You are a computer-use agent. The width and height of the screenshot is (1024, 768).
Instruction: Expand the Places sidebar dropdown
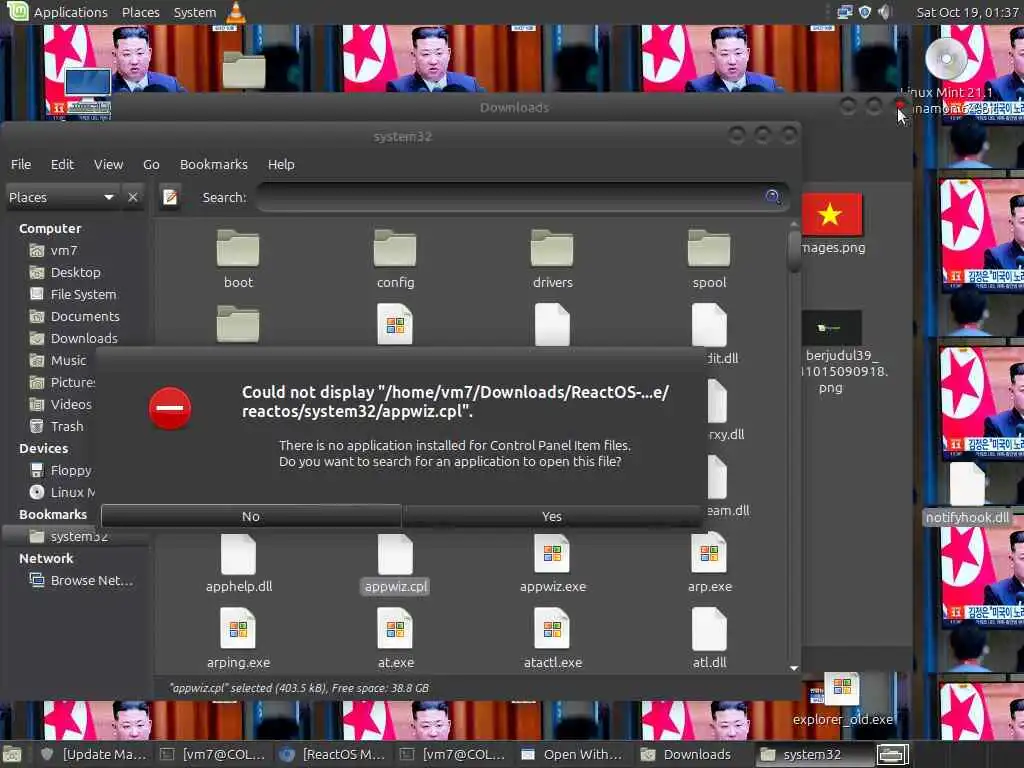click(x=61, y=197)
